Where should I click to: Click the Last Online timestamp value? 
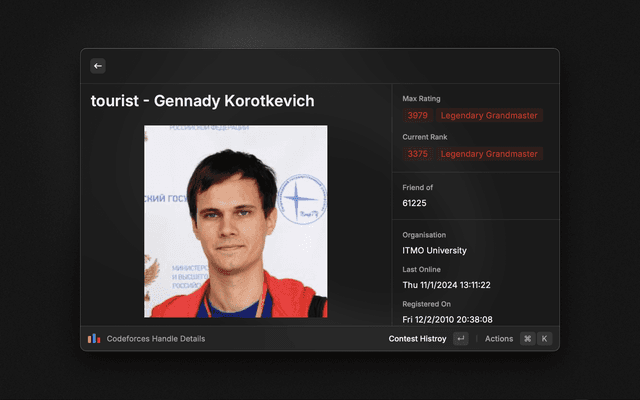(446, 285)
